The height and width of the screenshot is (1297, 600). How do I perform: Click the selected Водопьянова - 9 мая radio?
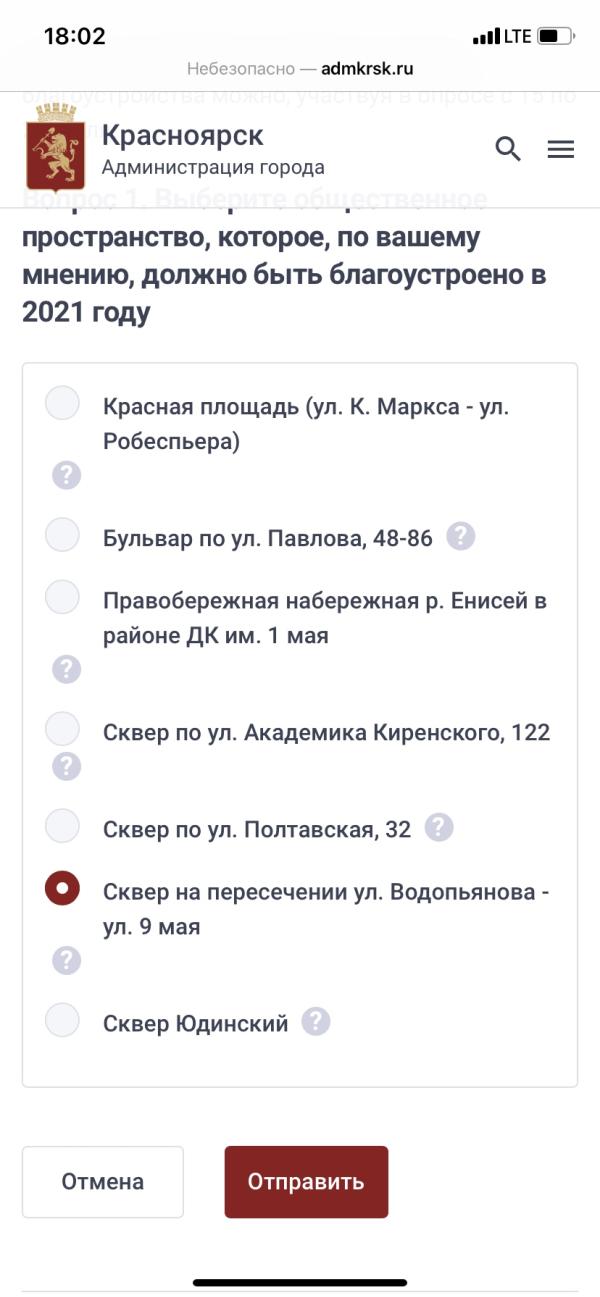pos(62,888)
